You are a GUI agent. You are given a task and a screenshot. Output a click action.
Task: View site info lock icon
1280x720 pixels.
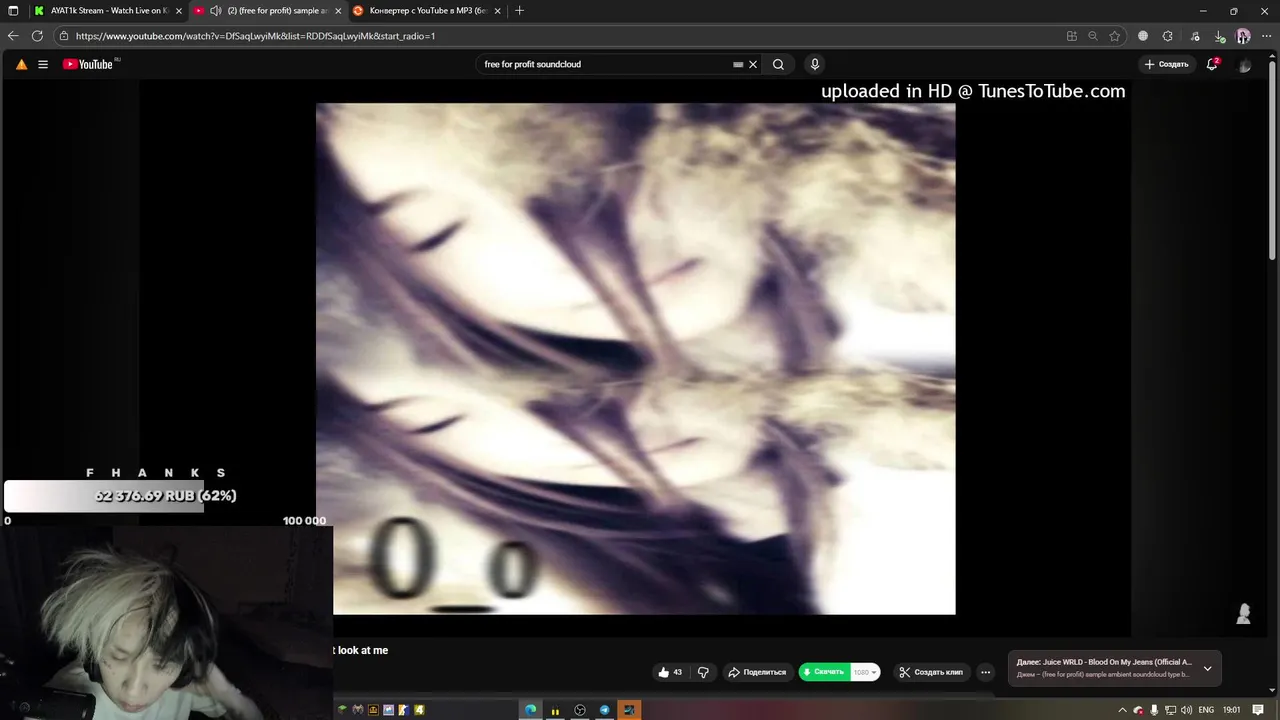tap(64, 36)
